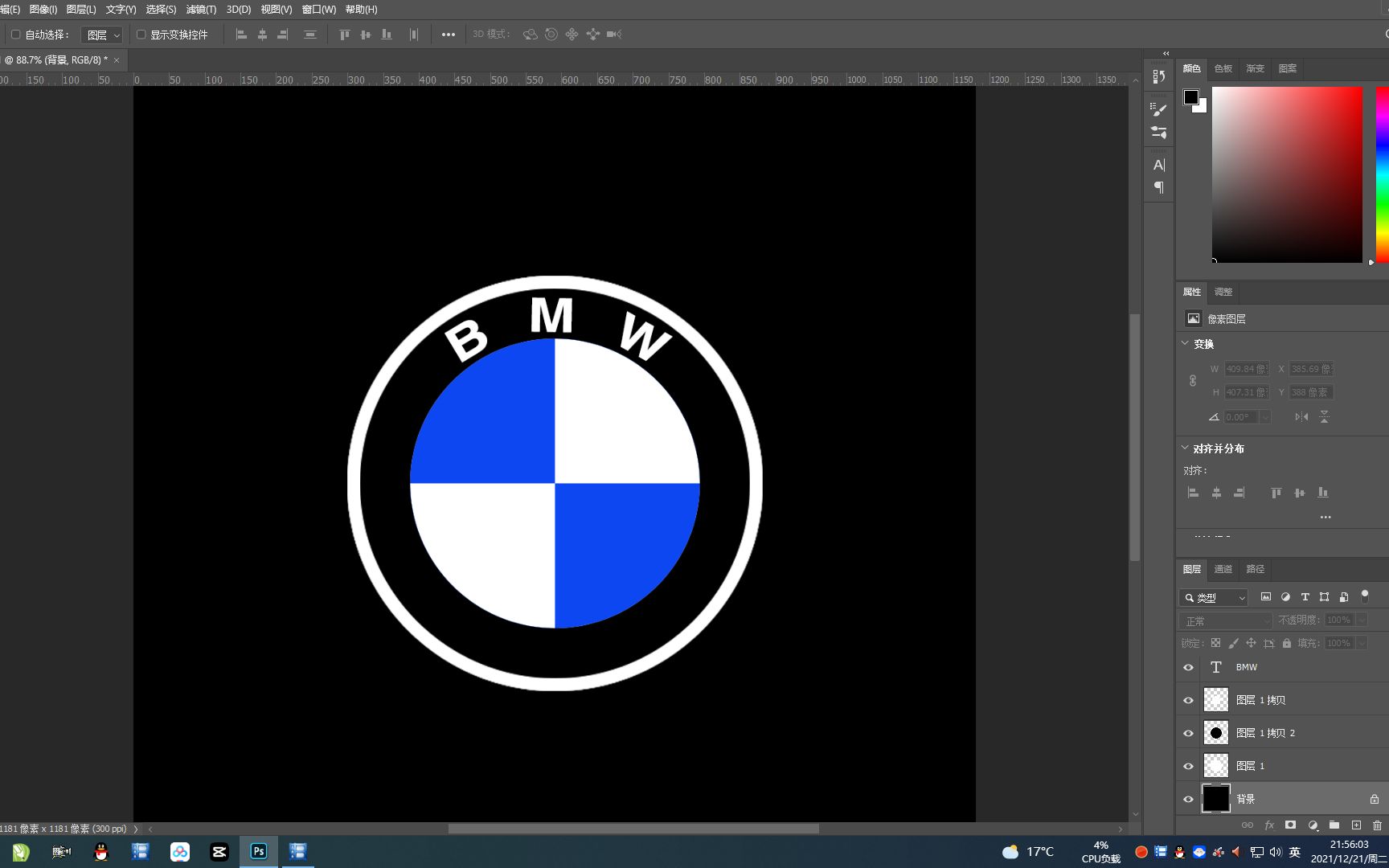Create new fill or adjustment layer
The height and width of the screenshot is (868, 1389).
pos(1313,825)
